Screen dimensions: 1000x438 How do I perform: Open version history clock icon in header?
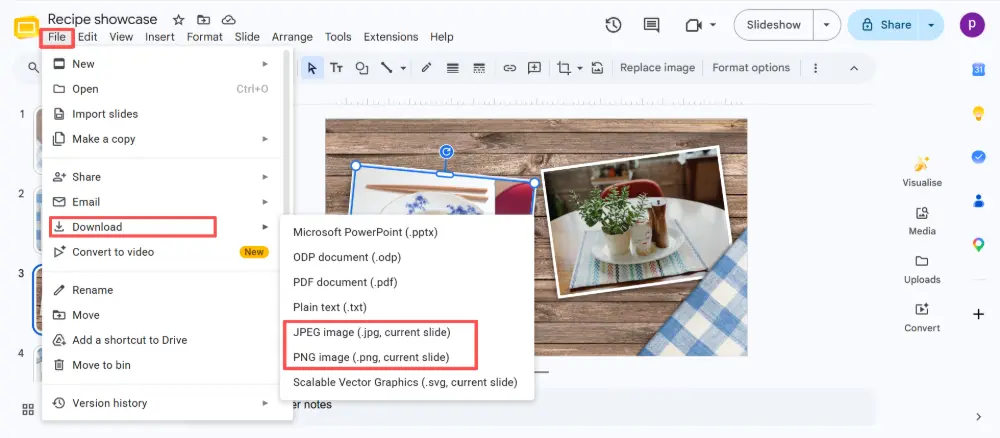click(613, 25)
